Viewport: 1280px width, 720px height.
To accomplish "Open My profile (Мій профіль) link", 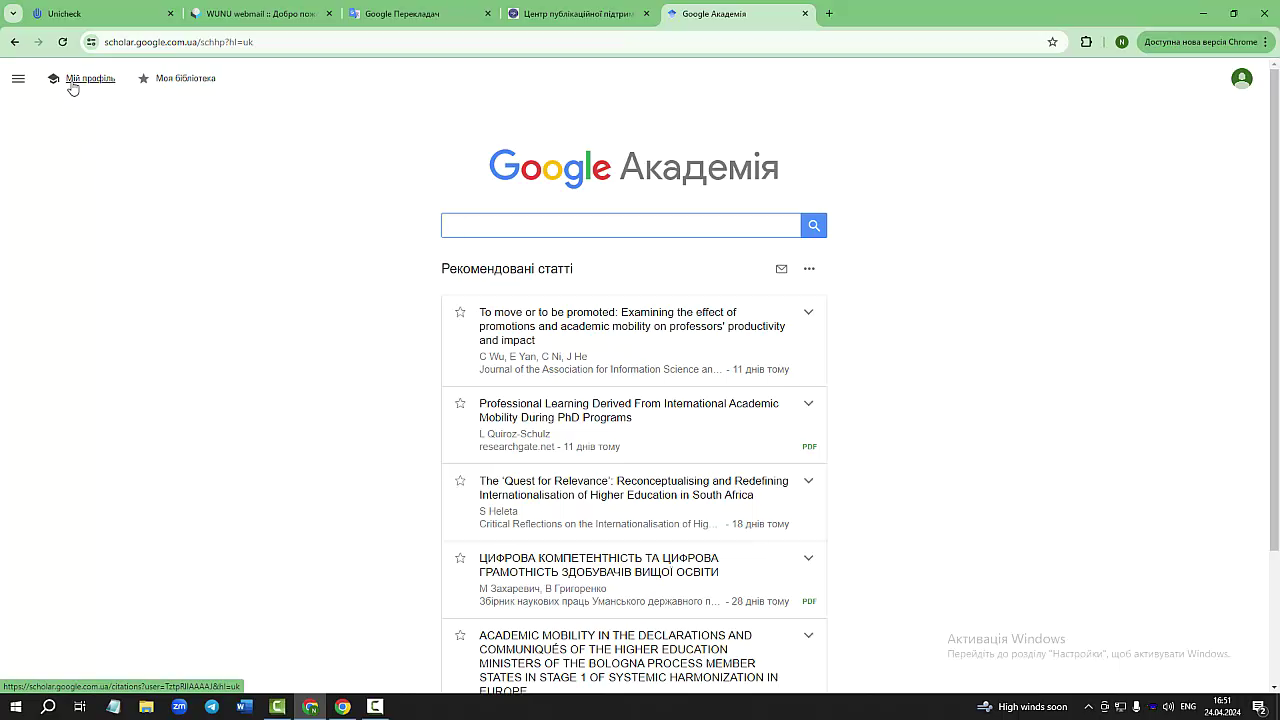I will 81,78.
